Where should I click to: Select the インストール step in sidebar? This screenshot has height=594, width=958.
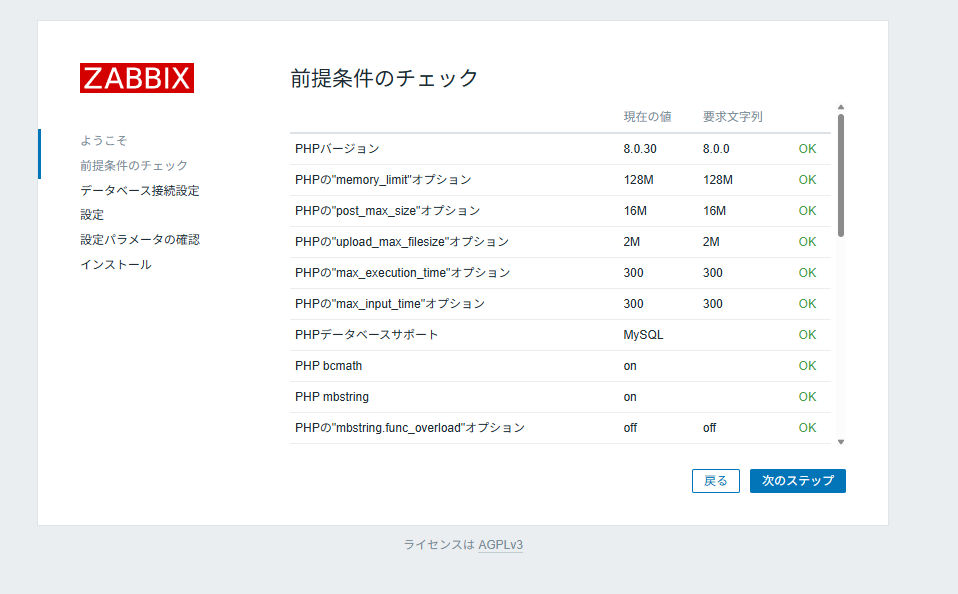click(x=116, y=264)
